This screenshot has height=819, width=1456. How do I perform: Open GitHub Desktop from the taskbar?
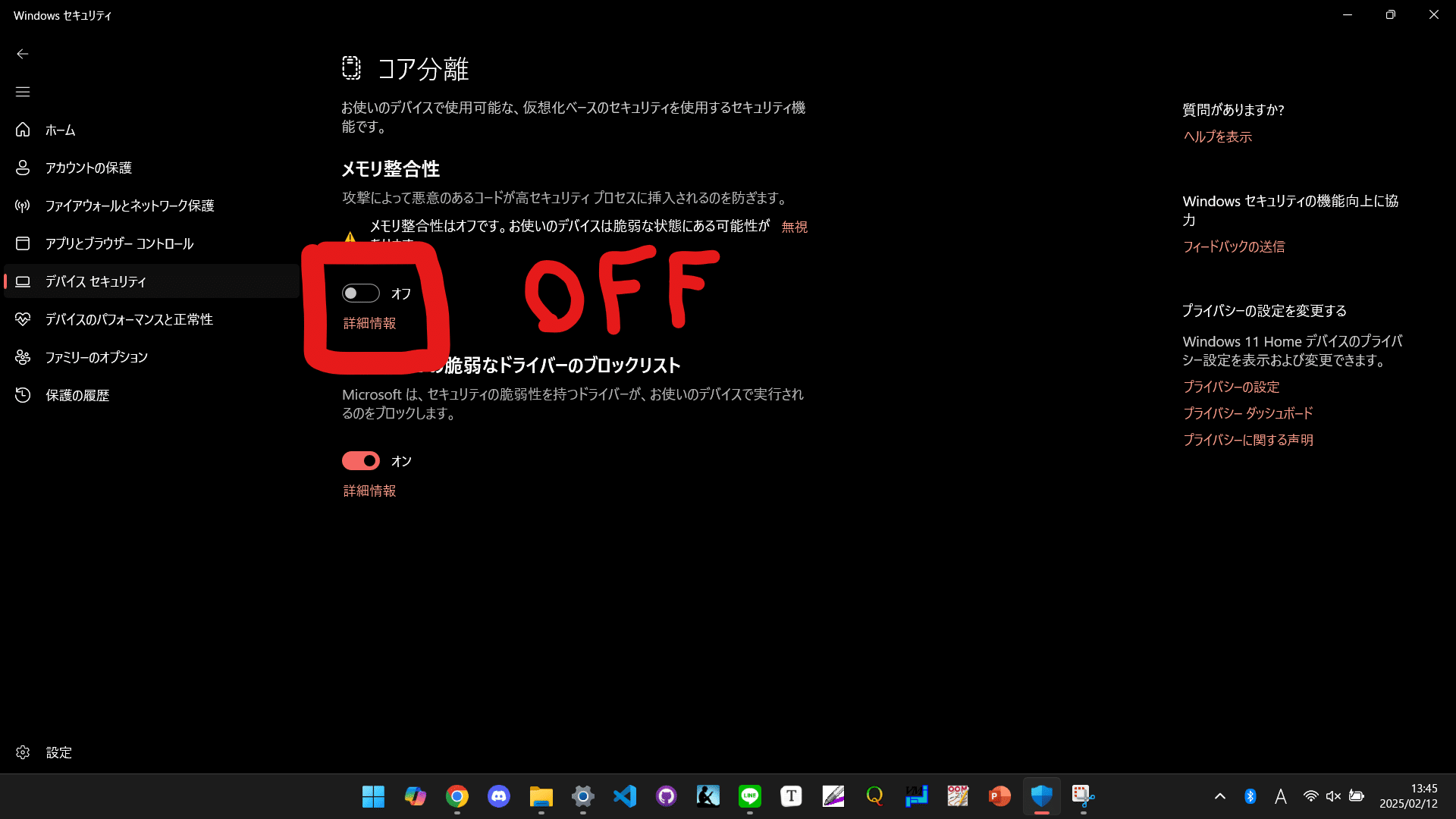click(x=667, y=796)
